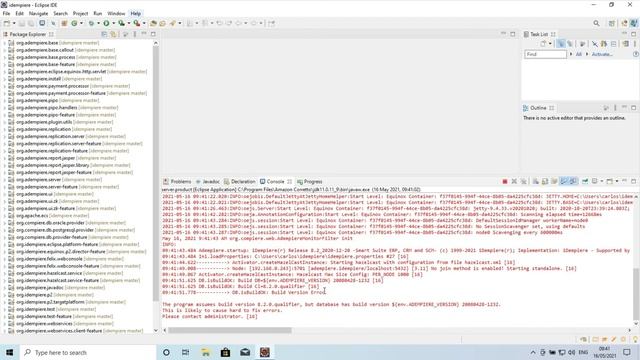Expand the org.adempiere.base project
The height and width of the screenshot is (360, 640).
point(4,43)
